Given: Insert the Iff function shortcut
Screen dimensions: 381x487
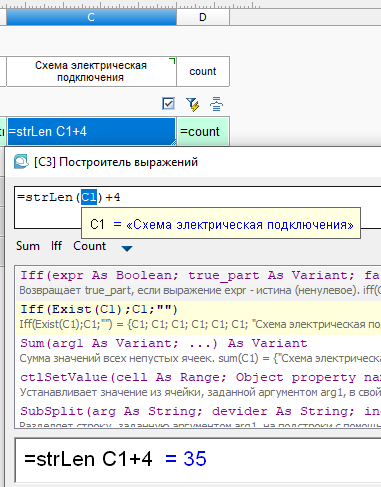Looking at the screenshot, I should pyautogui.click(x=56, y=246).
